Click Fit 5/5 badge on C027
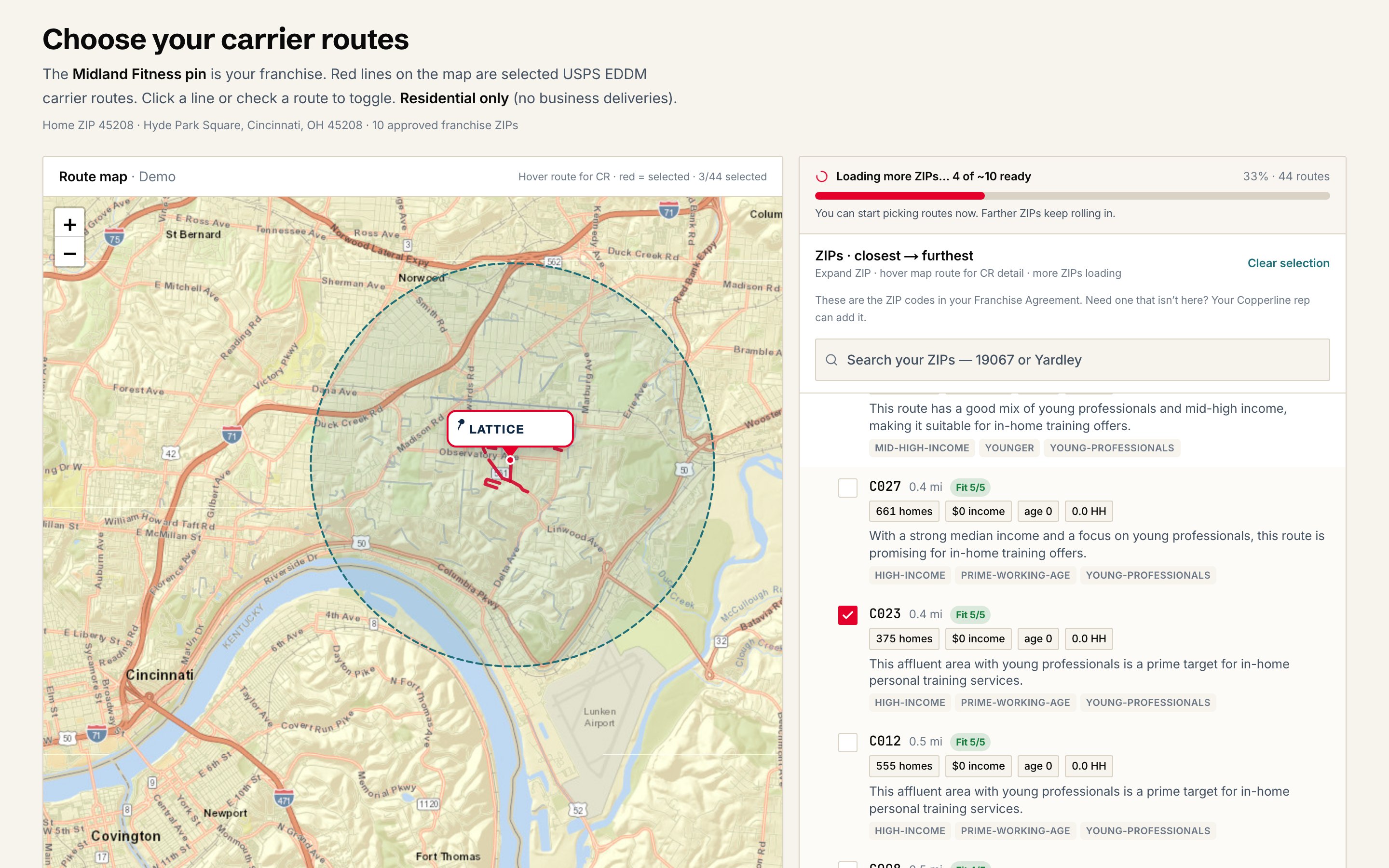Screen dimensions: 1389x868 (x=970, y=488)
